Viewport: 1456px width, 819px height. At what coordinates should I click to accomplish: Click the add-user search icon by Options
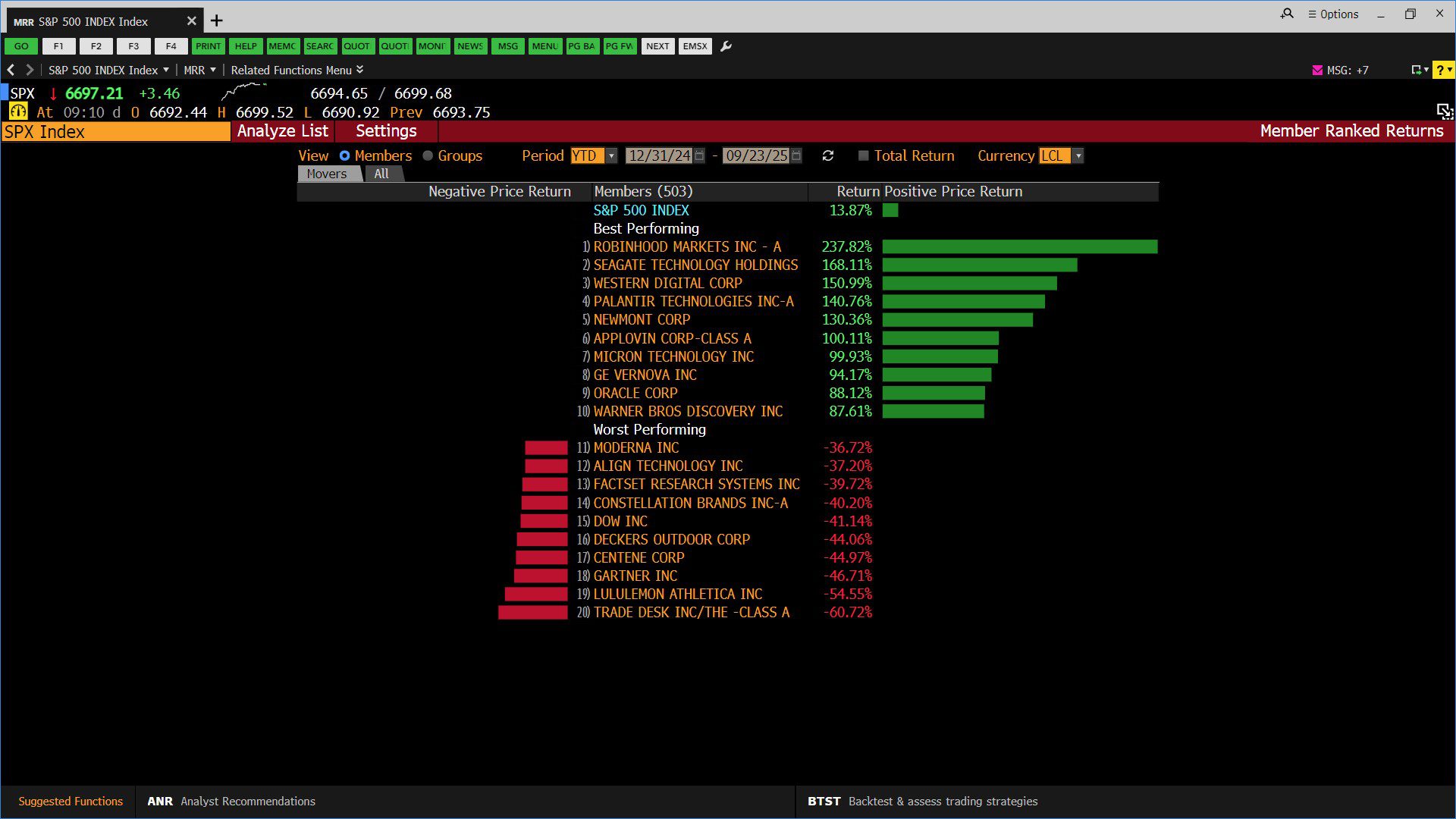coord(1287,14)
